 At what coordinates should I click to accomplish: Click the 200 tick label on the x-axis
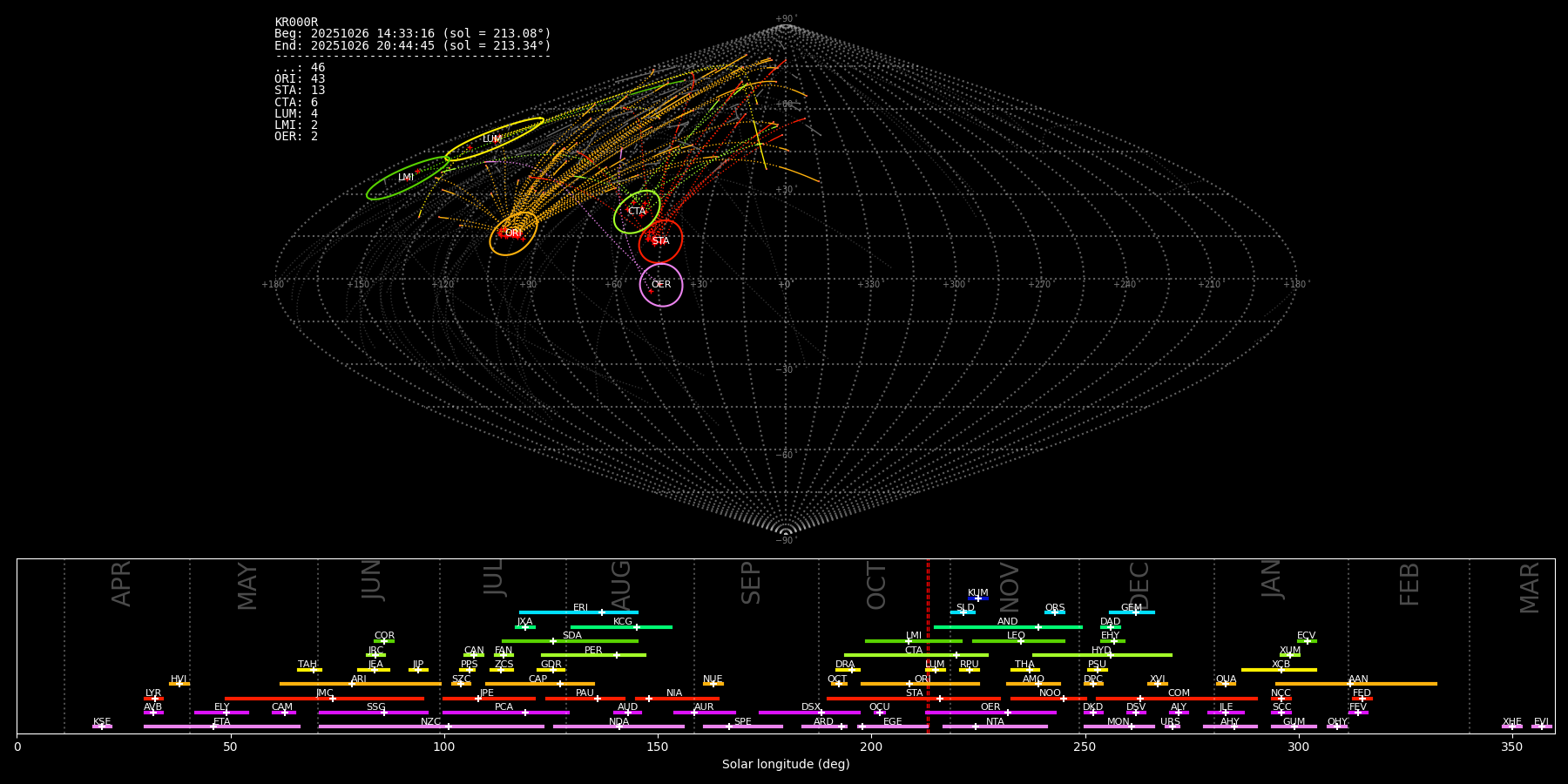(x=871, y=747)
